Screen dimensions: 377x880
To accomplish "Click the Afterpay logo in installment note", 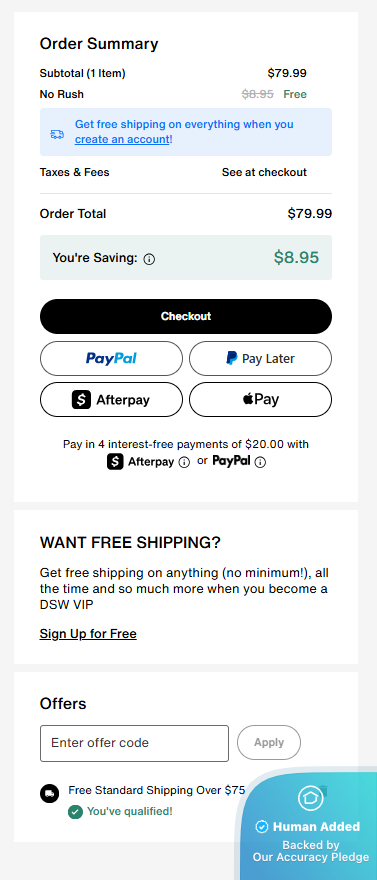I will point(141,462).
